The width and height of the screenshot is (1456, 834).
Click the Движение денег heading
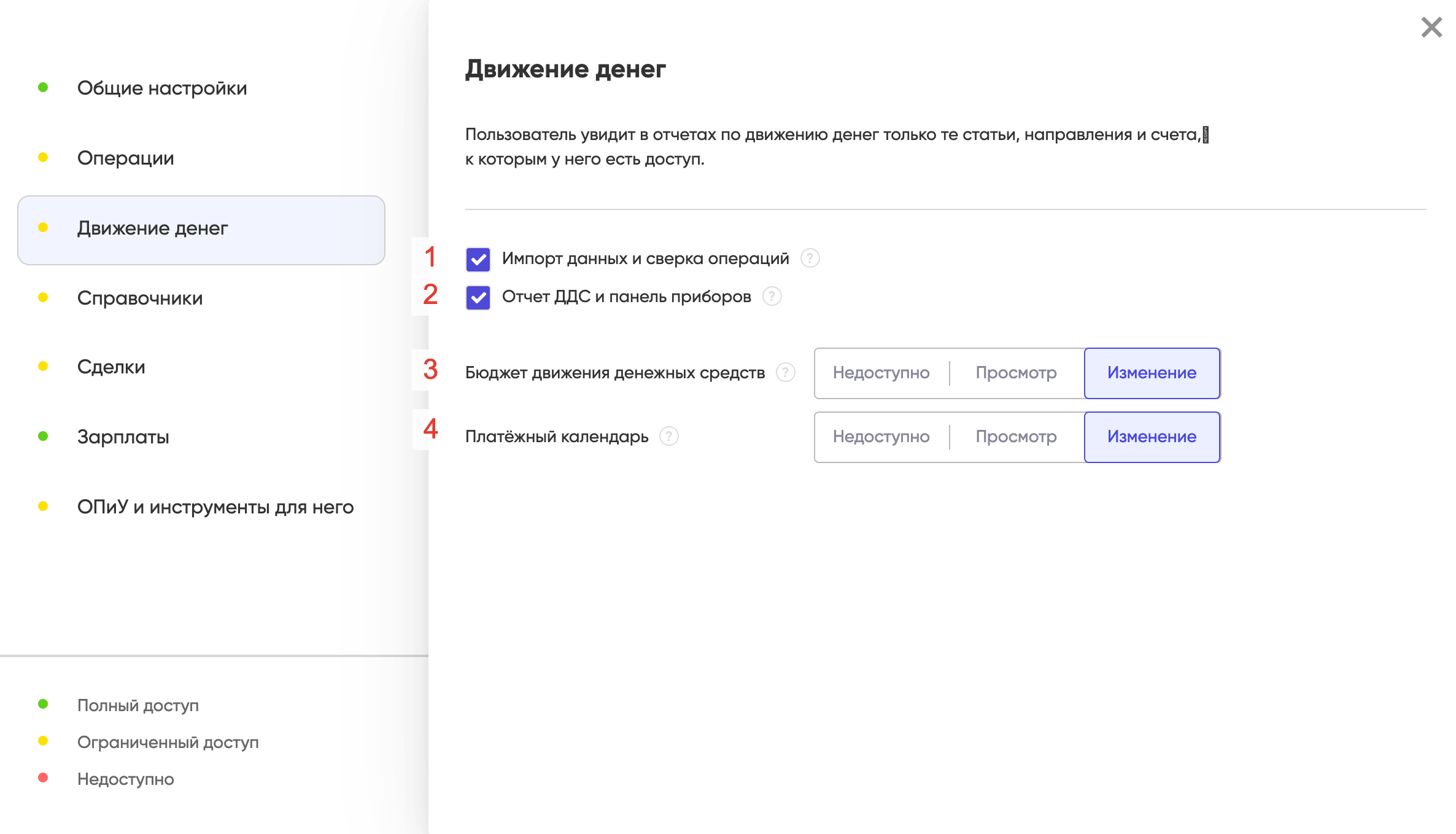click(x=565, y=69)
